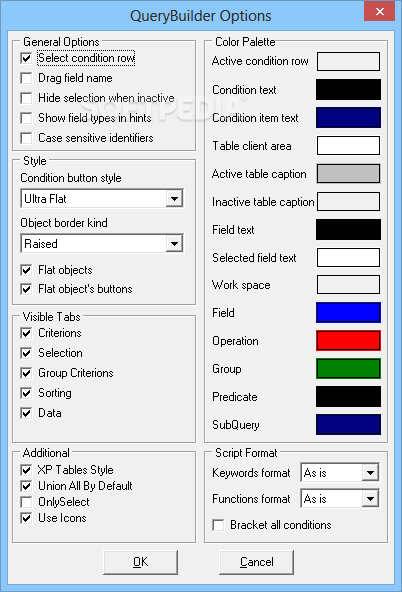Pick Active condition row color
This screenshot has width=402, height=592.
pyautogui.click(x=348, y=62)
